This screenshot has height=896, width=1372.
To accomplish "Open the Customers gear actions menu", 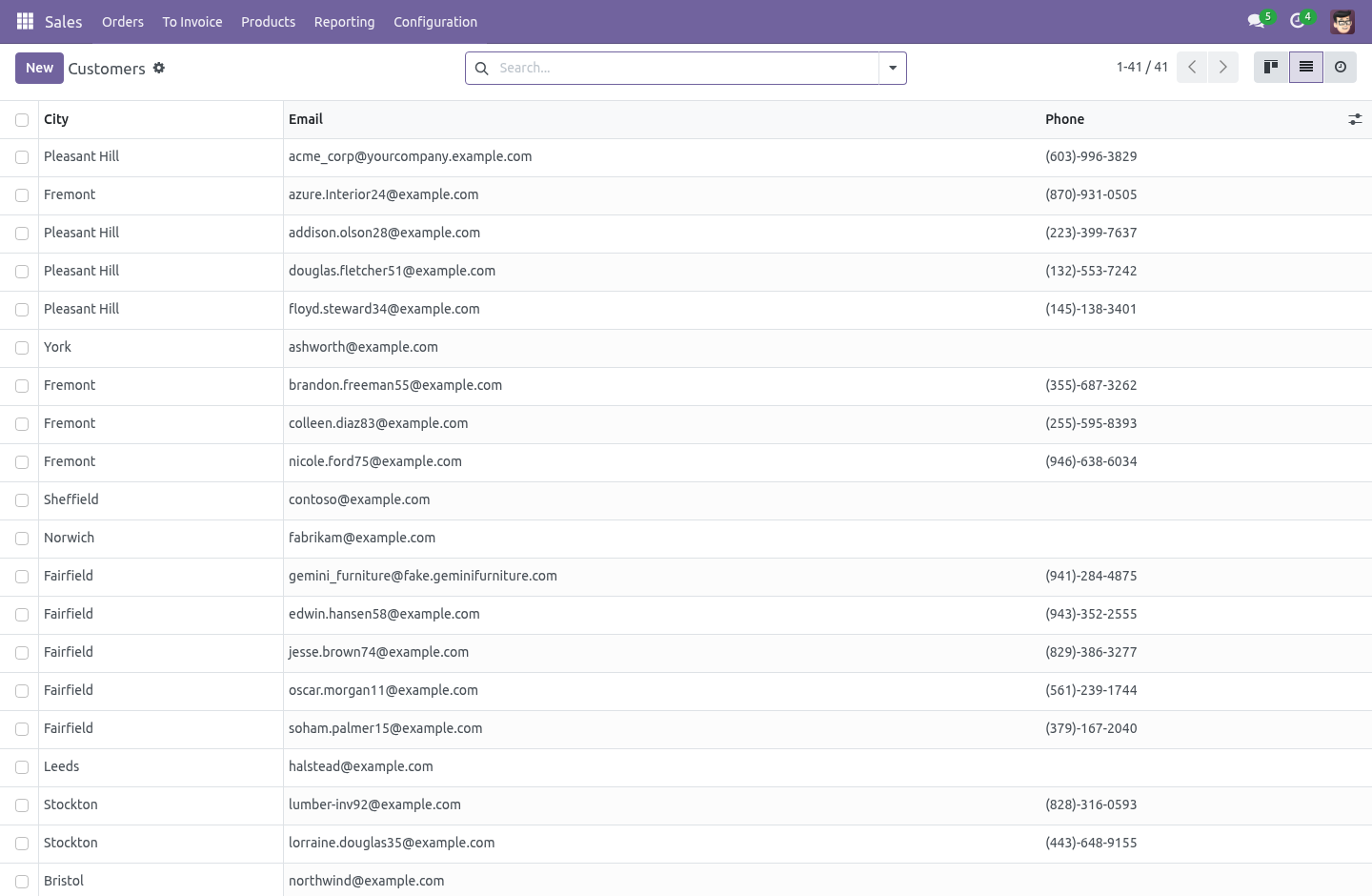I will (x=159, y=68).
